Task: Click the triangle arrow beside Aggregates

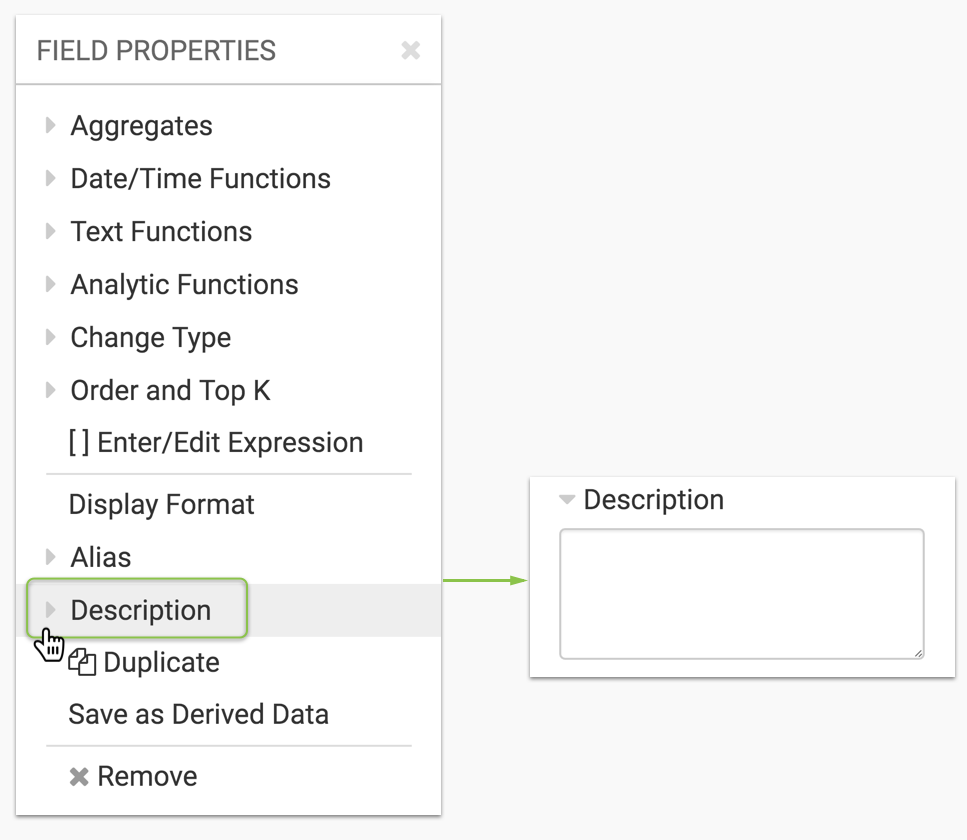Action: (x=50, y=126)
